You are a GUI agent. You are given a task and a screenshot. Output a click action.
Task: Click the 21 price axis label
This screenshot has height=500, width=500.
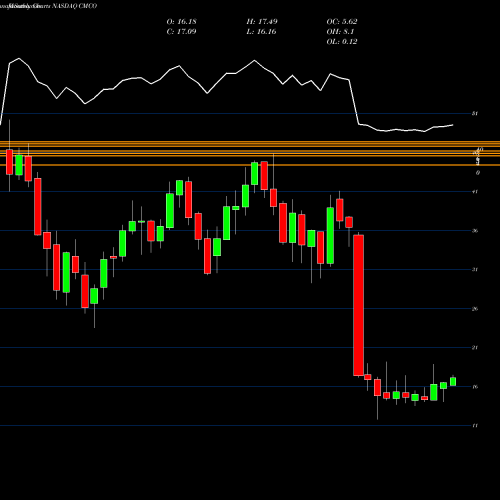coord(475,348)
